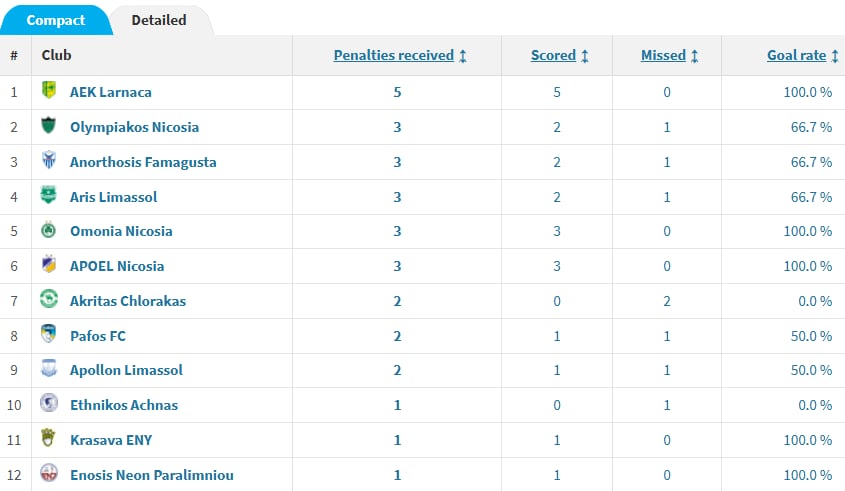Click the APOEL Nicosia crest icon

[49, 265]
